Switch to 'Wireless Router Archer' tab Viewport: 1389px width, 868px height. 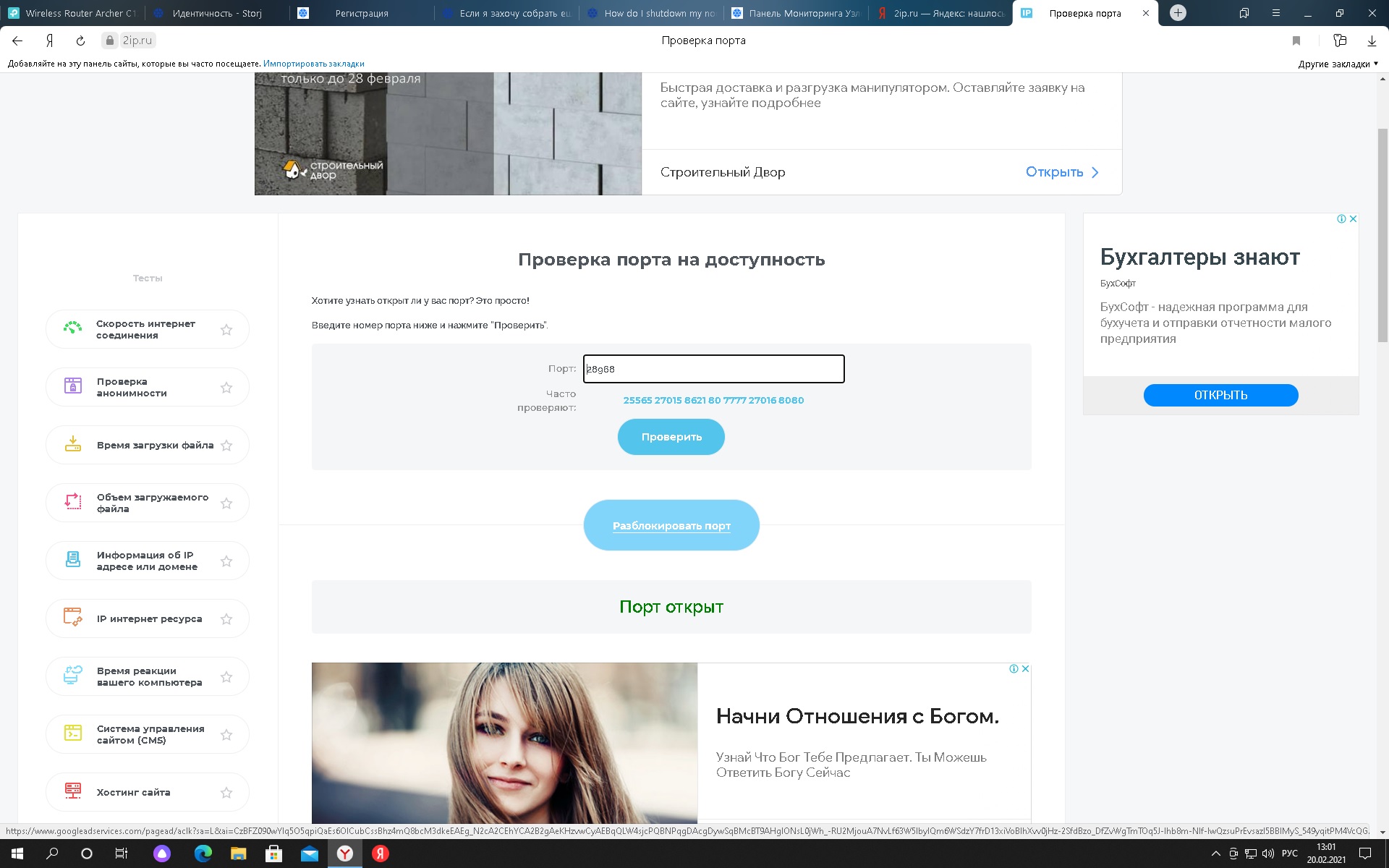tap(72, 13)
